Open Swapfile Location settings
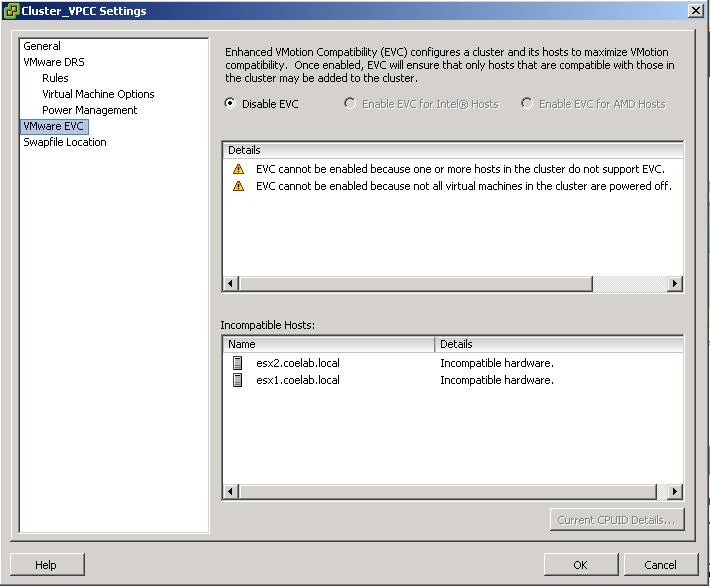The image size is (710, 587). click(x=65, y=142)
